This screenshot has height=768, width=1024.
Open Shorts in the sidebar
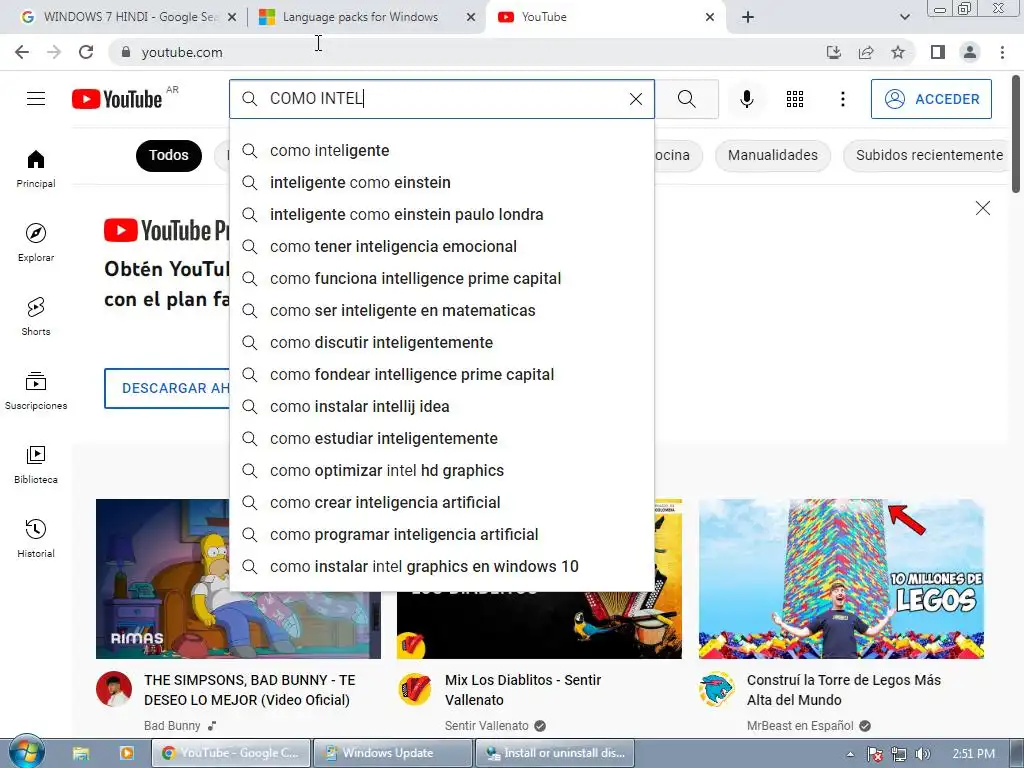pos(36,317)
